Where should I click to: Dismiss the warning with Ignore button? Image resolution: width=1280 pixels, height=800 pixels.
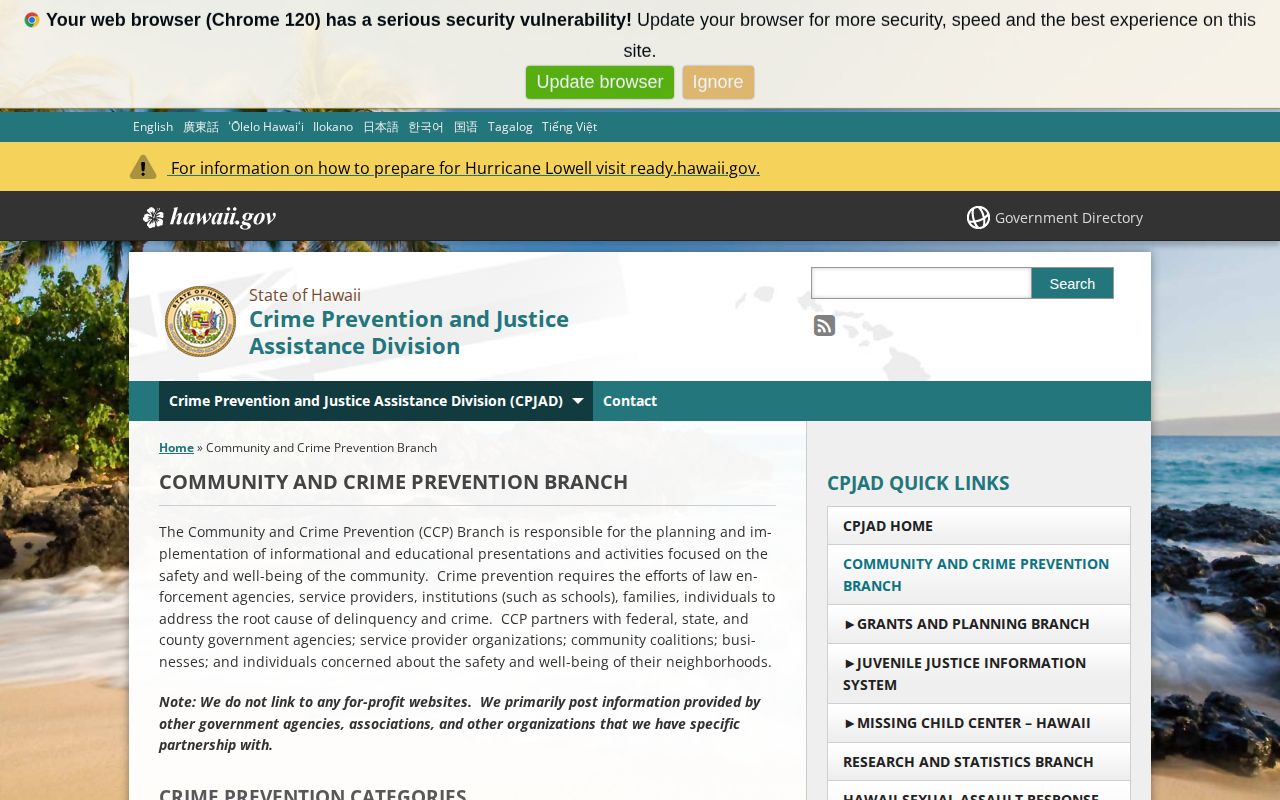click(718, 82)
